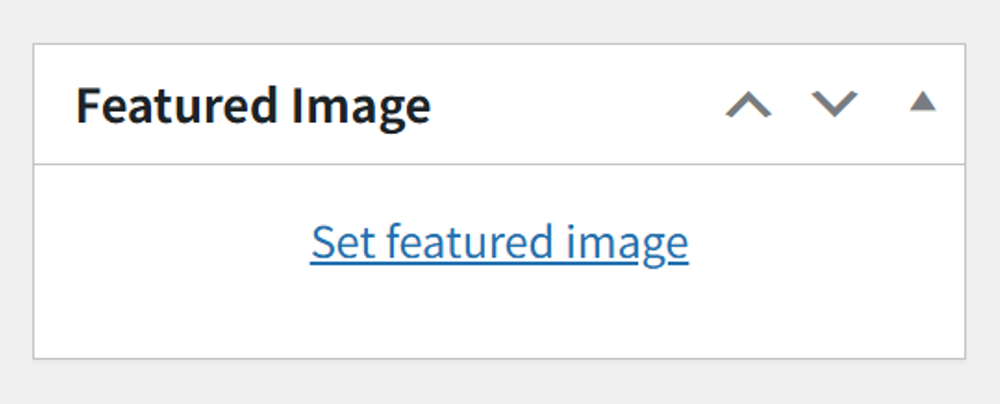Image resolution: width=1000 pixels, height=404 pixels.
Task: Toggle the Featured Image metabox triangle
Action: [922, 102]
